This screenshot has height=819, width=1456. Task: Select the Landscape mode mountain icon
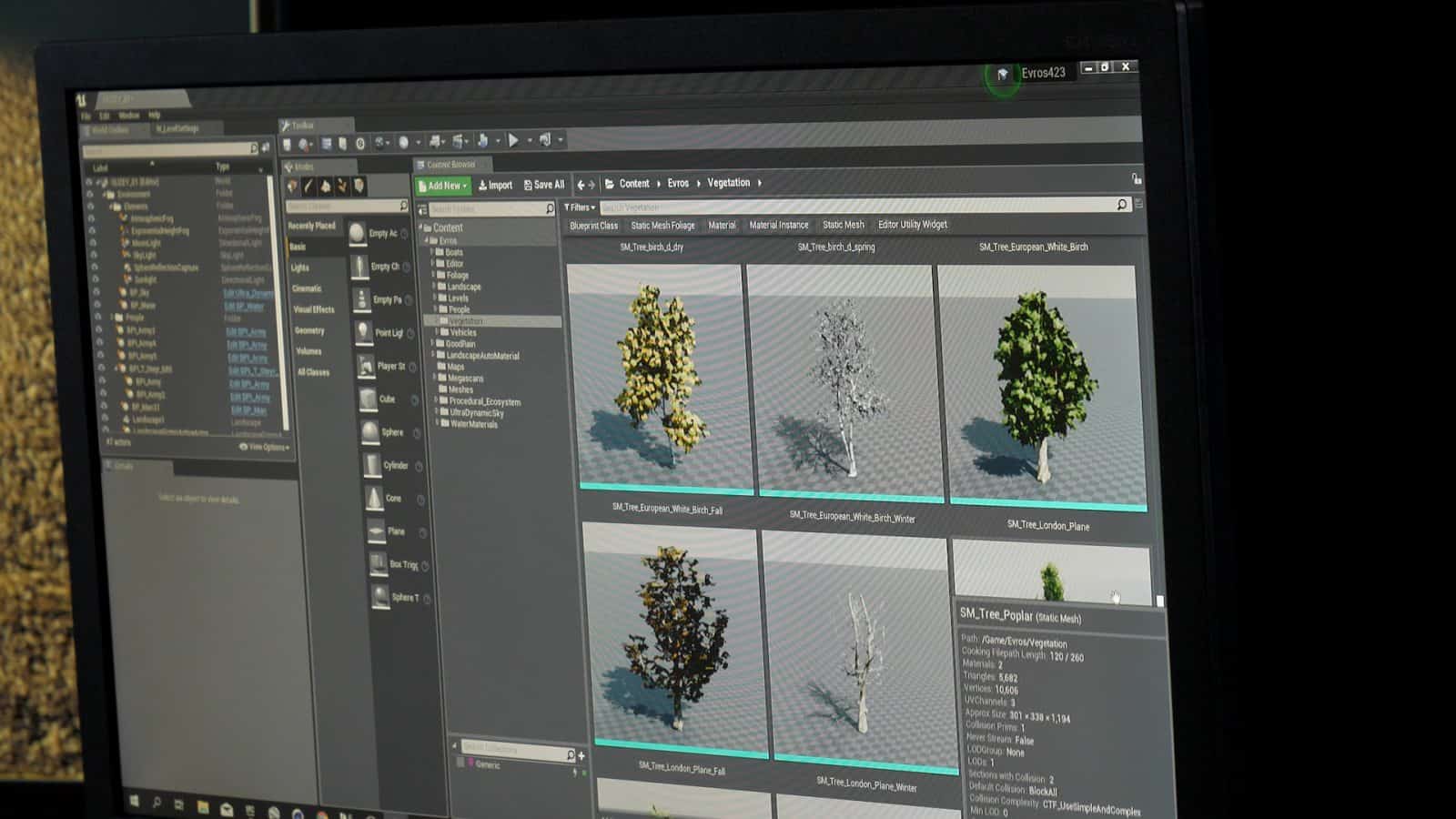tap(326, 187)
